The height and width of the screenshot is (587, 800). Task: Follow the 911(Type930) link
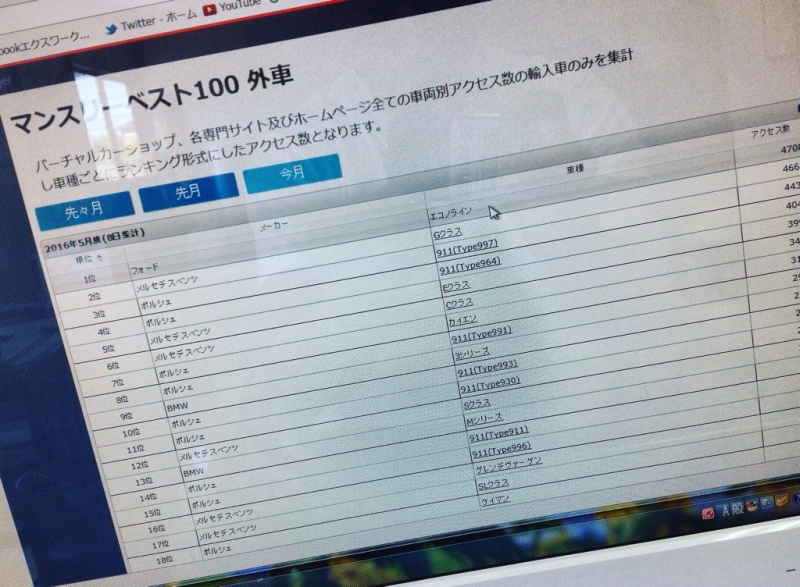tap(490, 385)
